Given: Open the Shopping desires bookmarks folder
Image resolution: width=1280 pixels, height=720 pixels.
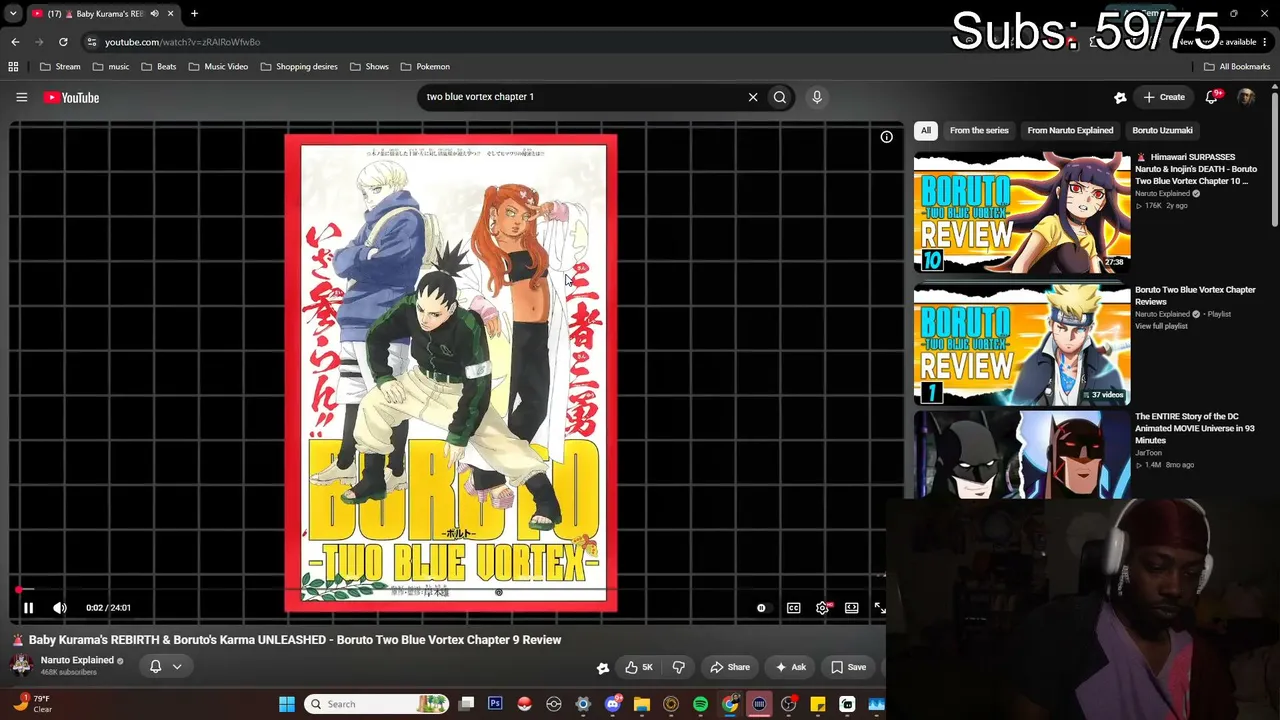Looking at the screenshot, I should click(x=299, y=67).
